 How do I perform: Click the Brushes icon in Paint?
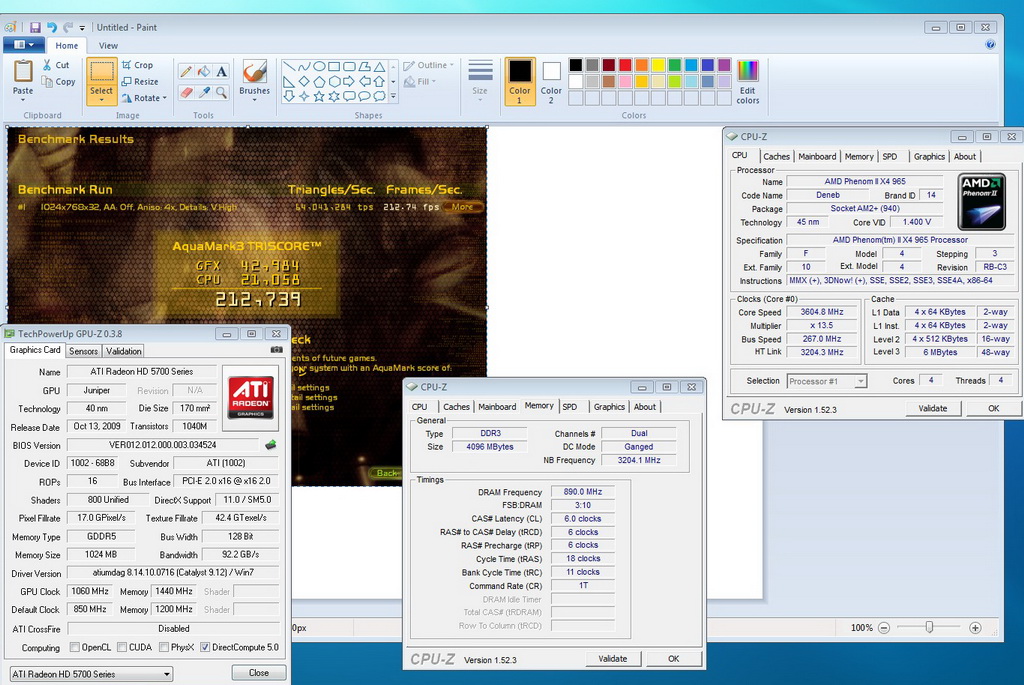(x=254, y=72)
